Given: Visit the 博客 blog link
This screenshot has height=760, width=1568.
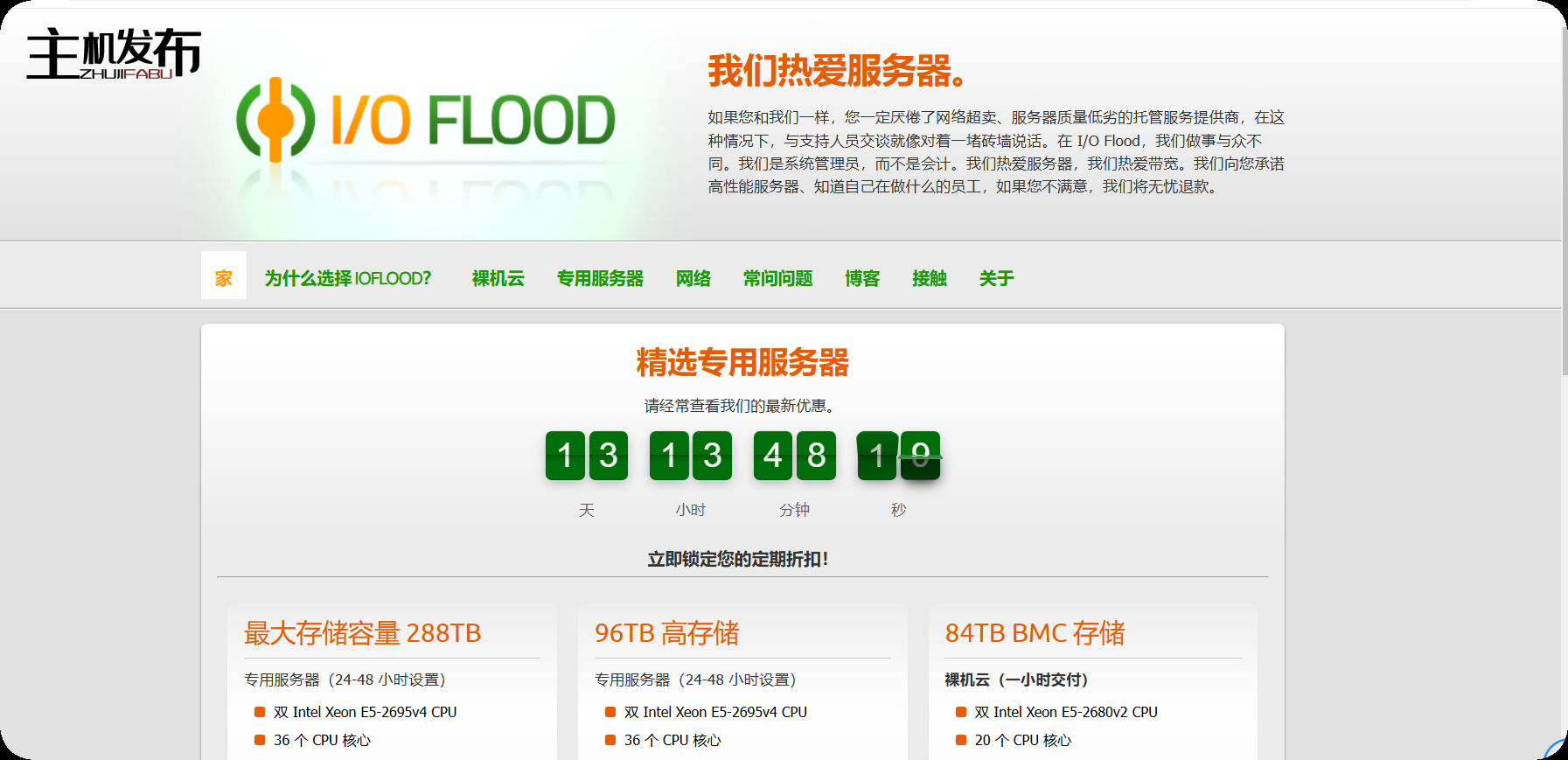Looking at the screenshot, I should point(861,278).
